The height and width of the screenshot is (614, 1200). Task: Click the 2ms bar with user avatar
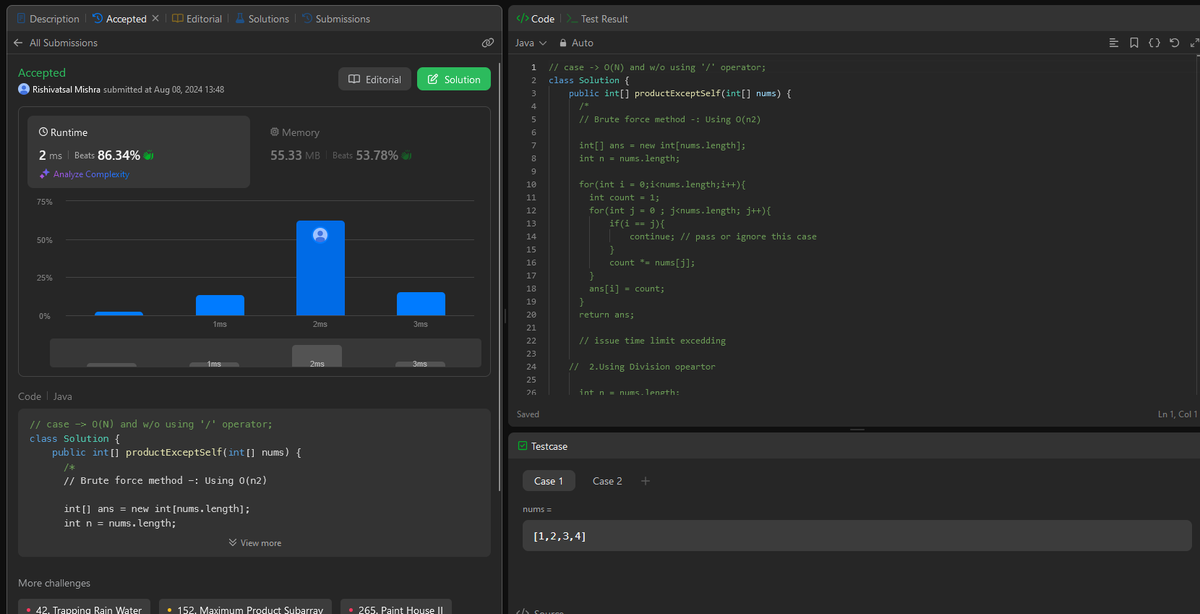(x=320, y=267)
